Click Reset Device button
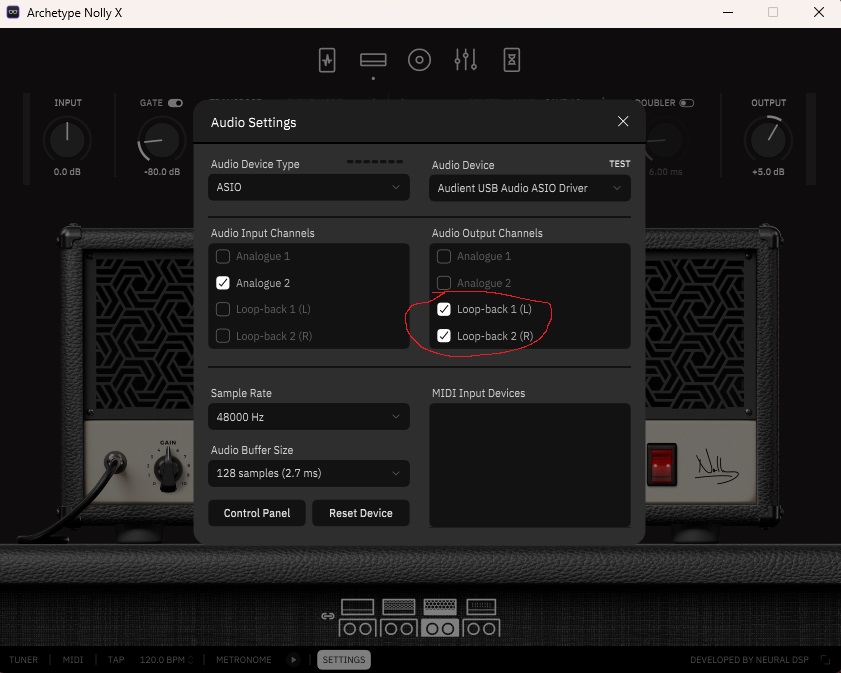The image size is (841, 673). (360, 513)
